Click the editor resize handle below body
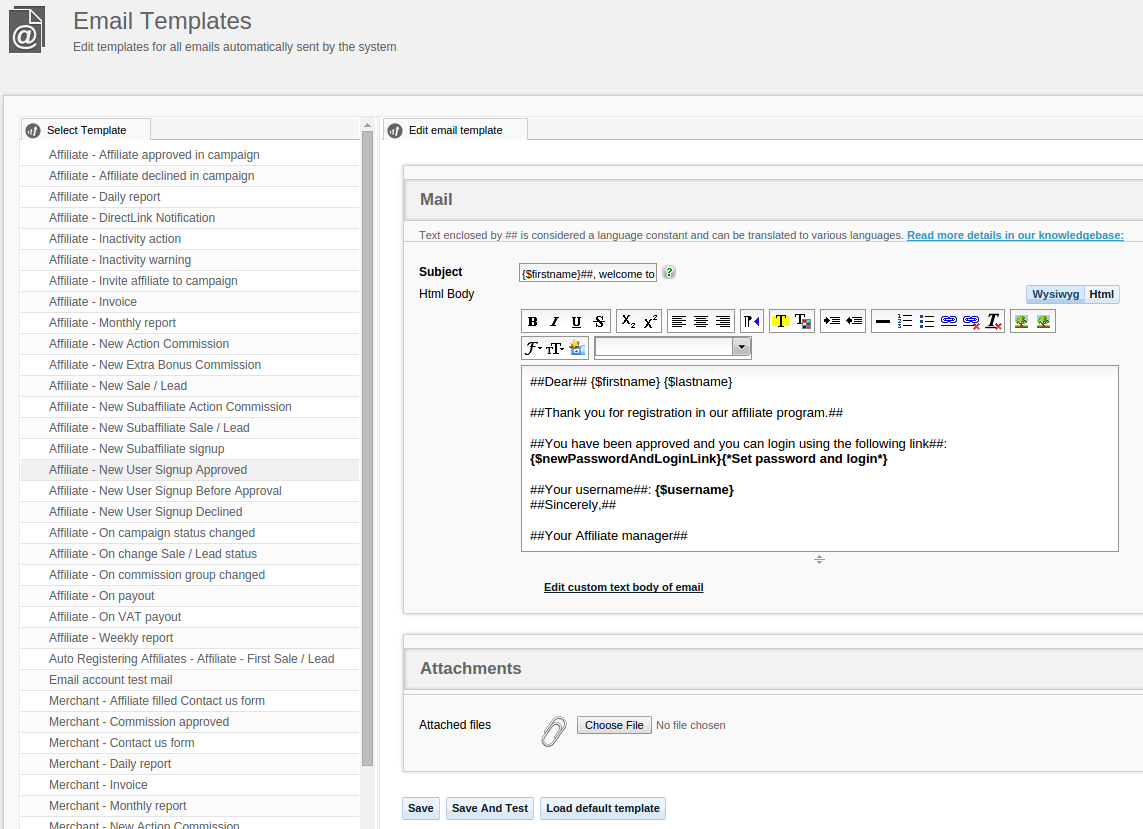Viewport: 1143px width, 829px height. tap(819, 559)
